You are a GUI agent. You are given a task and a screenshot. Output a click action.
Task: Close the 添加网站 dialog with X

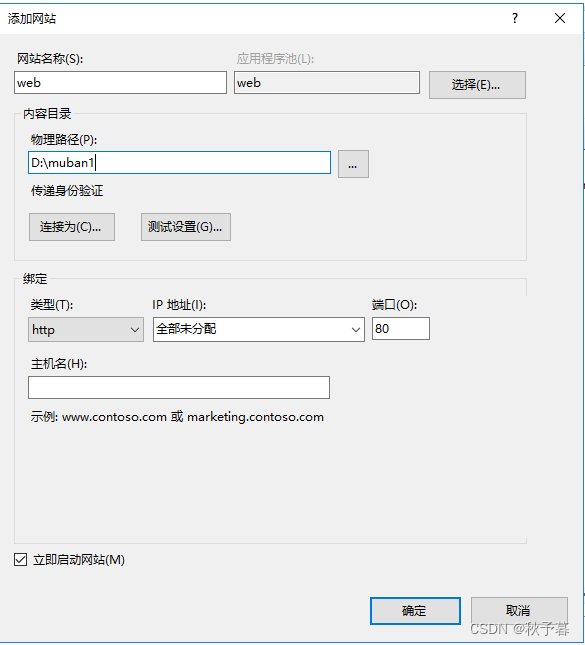click(x=560, y=18)
